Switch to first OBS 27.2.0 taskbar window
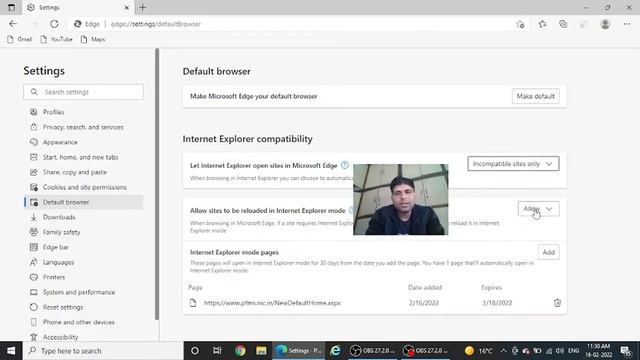Image resolution: width=640 pixels, height=360 pixels. point(372,351)
